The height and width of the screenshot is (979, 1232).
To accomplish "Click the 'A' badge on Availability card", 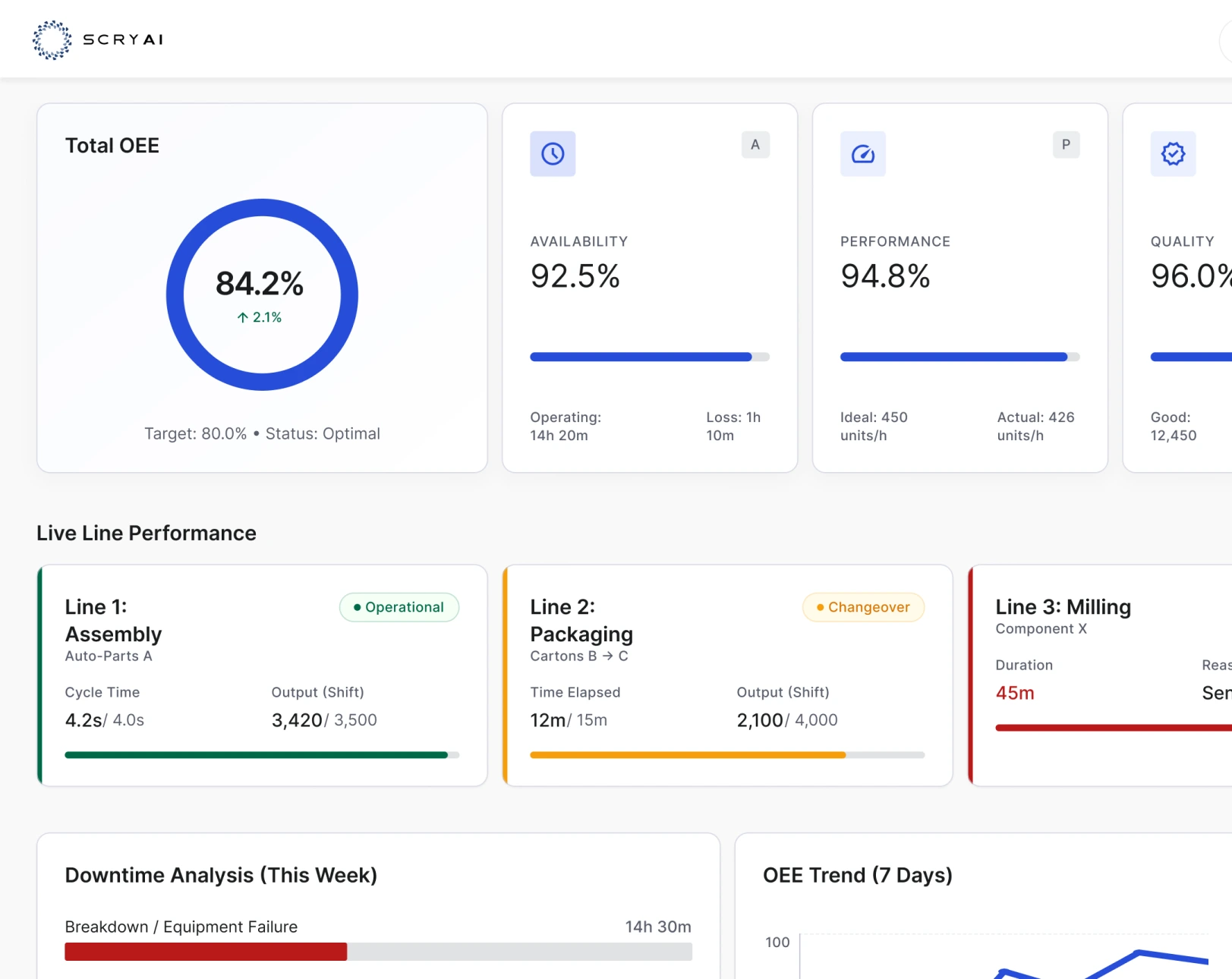I will tap(755, 144).
